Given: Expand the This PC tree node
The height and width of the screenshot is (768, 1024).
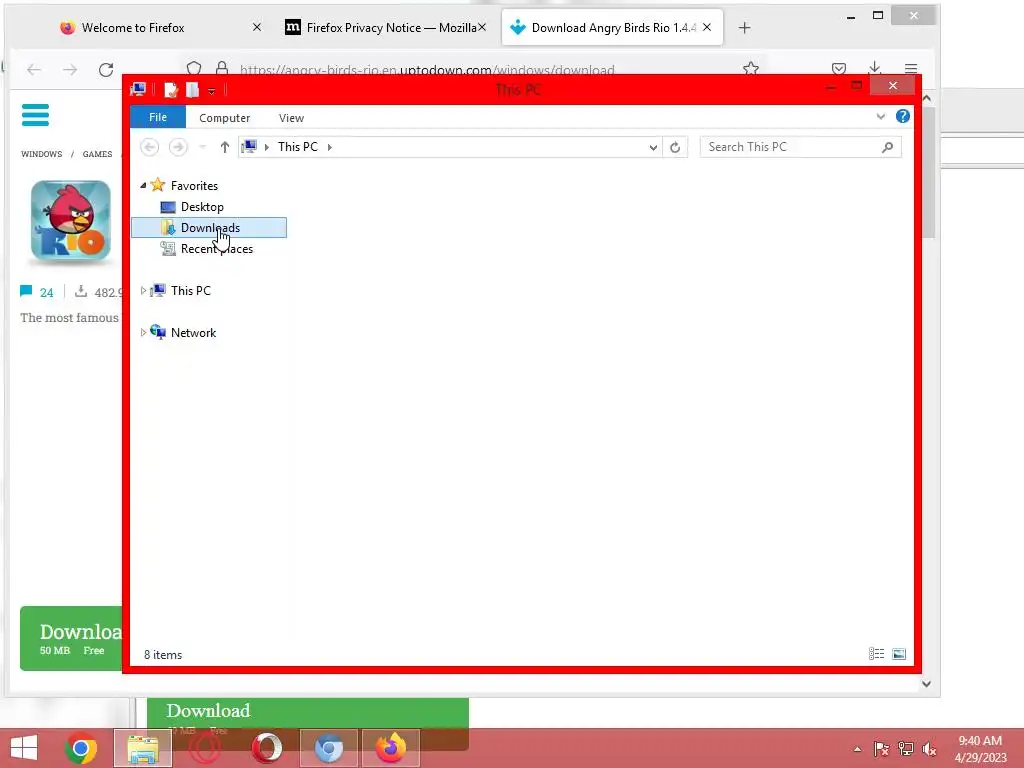Looking at the screenshot, I should 143,291.
